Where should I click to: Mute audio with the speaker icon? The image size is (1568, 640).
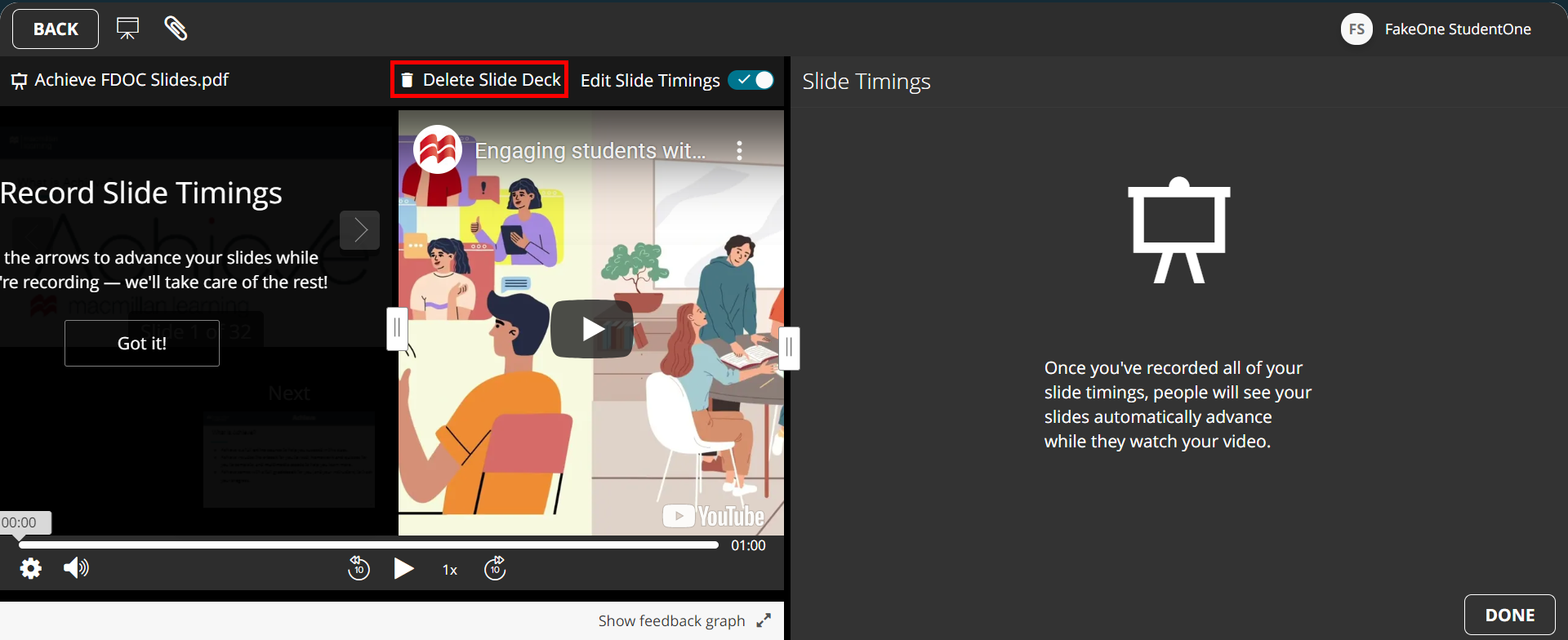(76, 568)
